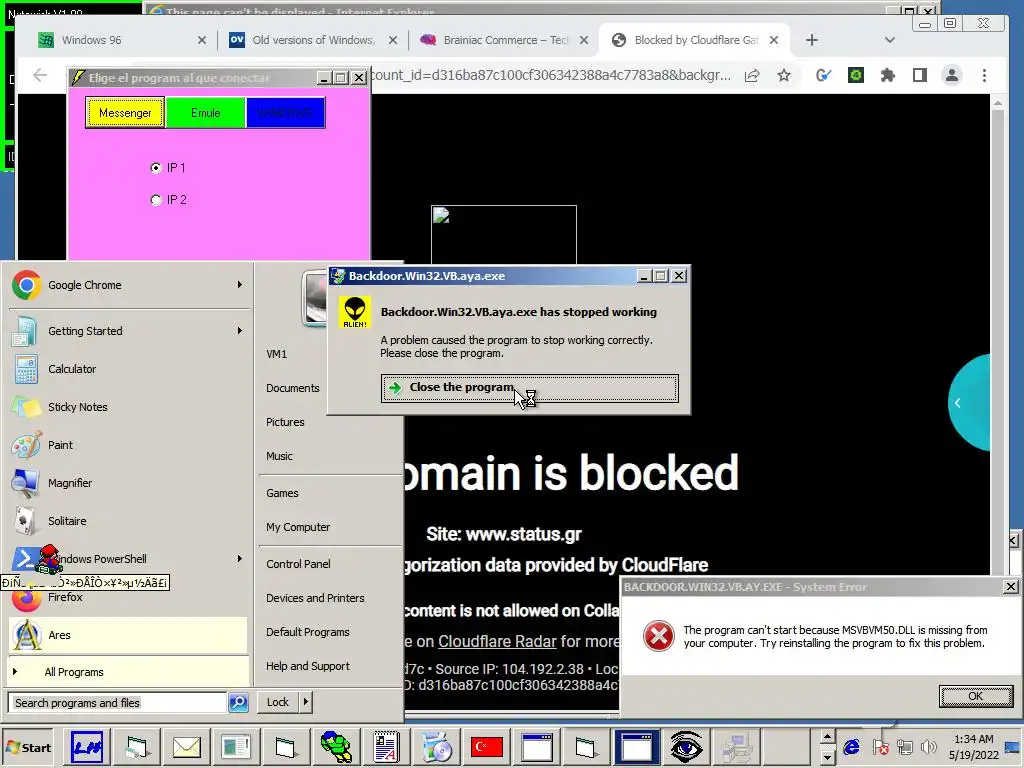The height and width of the screenshot is (768, 1024).
Task: Click the volume speaker tray icon
Action: pyautogui.click(x=928, y=747)
